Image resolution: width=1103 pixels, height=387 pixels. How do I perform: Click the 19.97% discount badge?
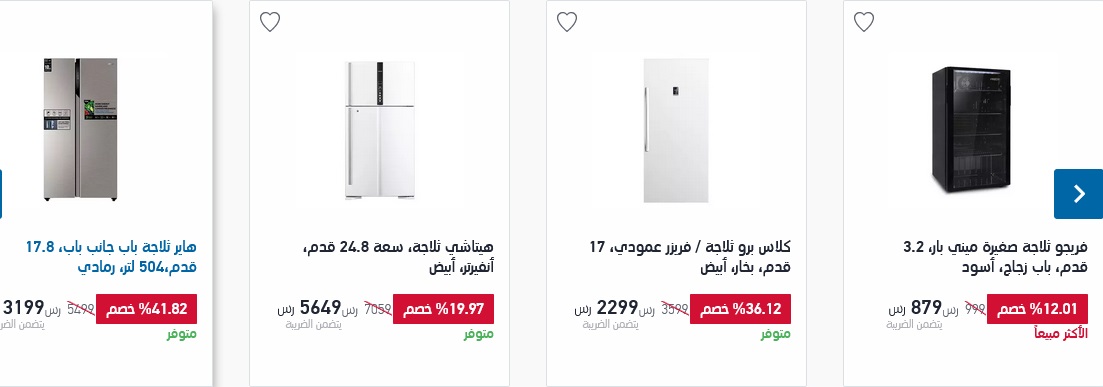(443, 309)
